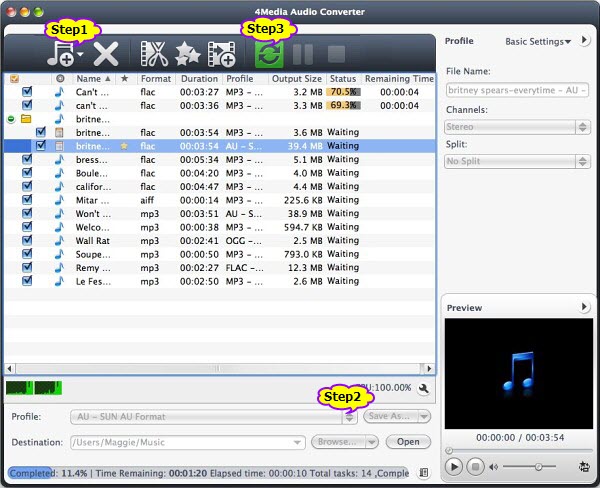Open the Add File dropdown arrow
Image resolution: width=600 pixels, height=488 pixels.
tap(80, 55)
